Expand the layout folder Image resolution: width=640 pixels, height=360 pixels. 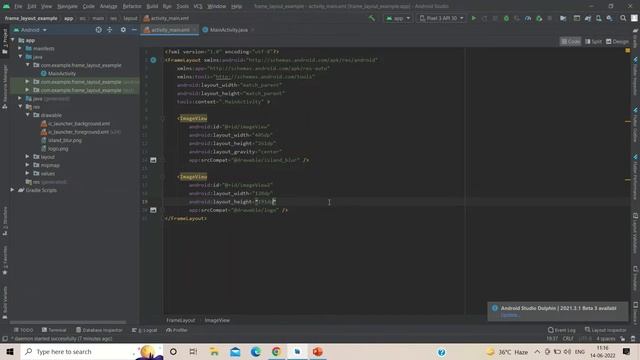coord(28,157)
